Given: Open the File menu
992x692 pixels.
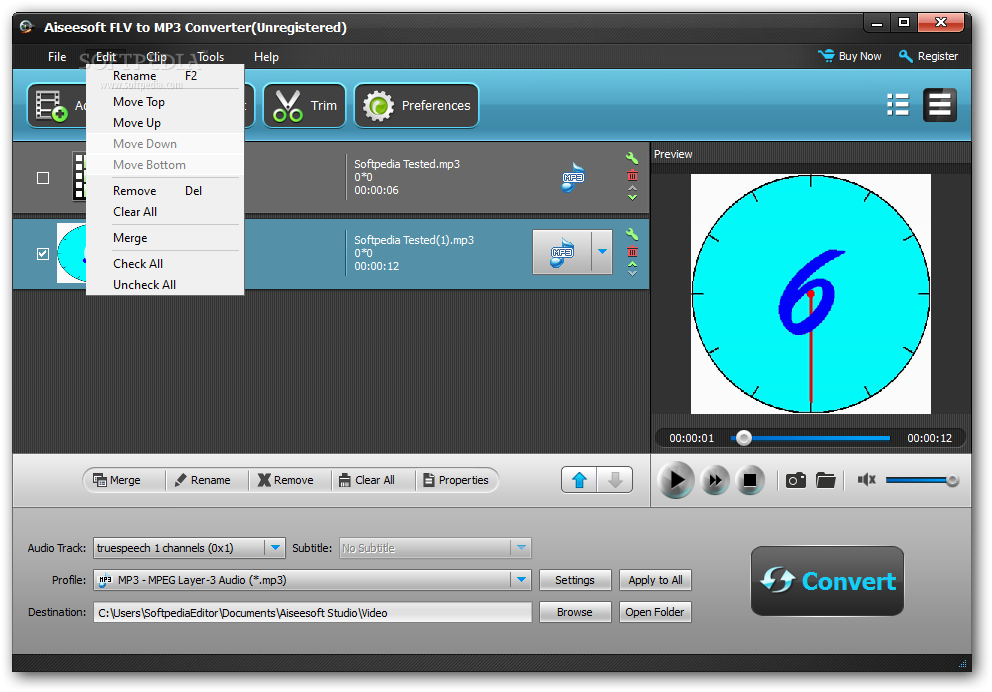Looking at the screenshot, I should pyautogui.click(x=57, y=57).
